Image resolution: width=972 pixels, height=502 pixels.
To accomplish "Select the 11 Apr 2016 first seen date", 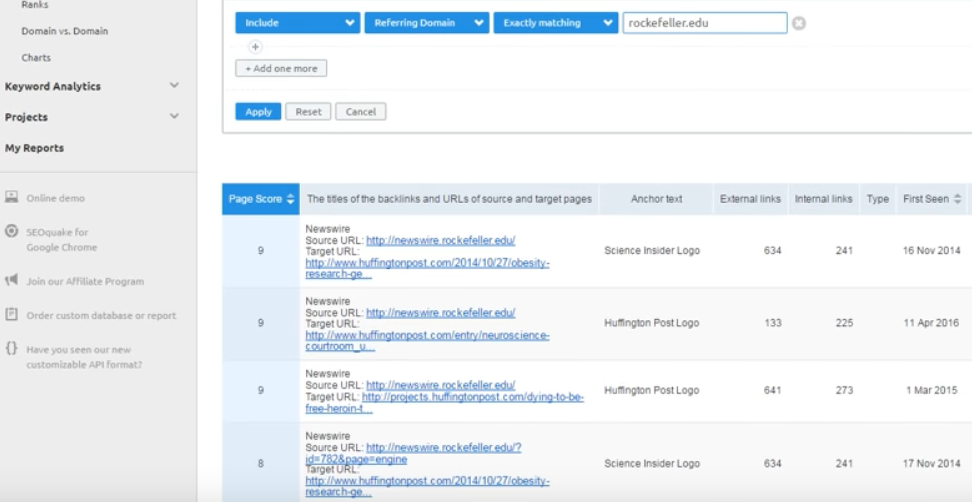I will pyautogui.click(x=931, y=323).
